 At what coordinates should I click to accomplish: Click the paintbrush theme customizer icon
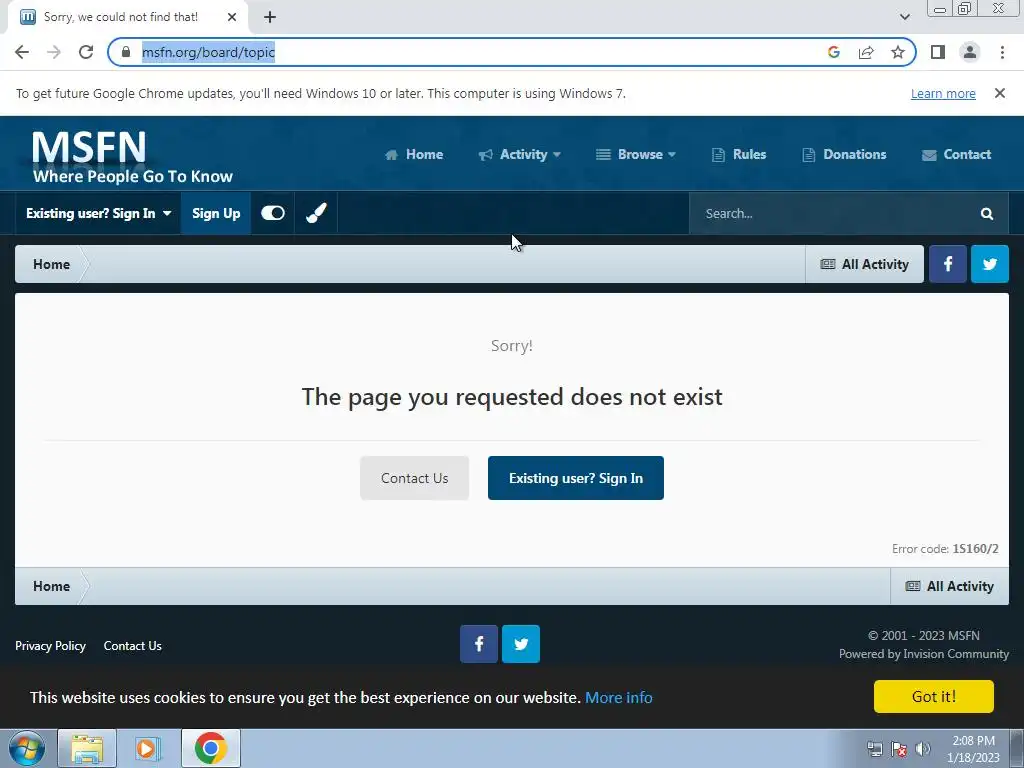(x=316, y=214)
